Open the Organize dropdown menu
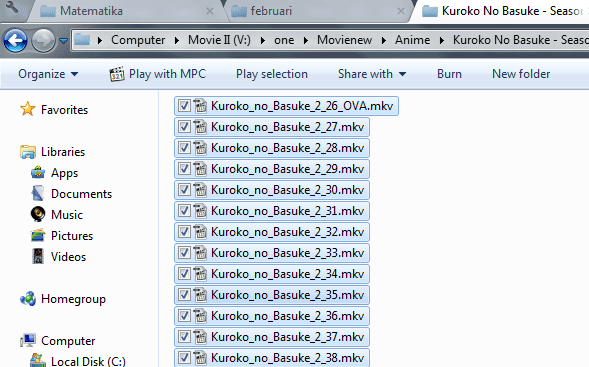This screenshot has height=367, width=589. (x=48, y=74)
